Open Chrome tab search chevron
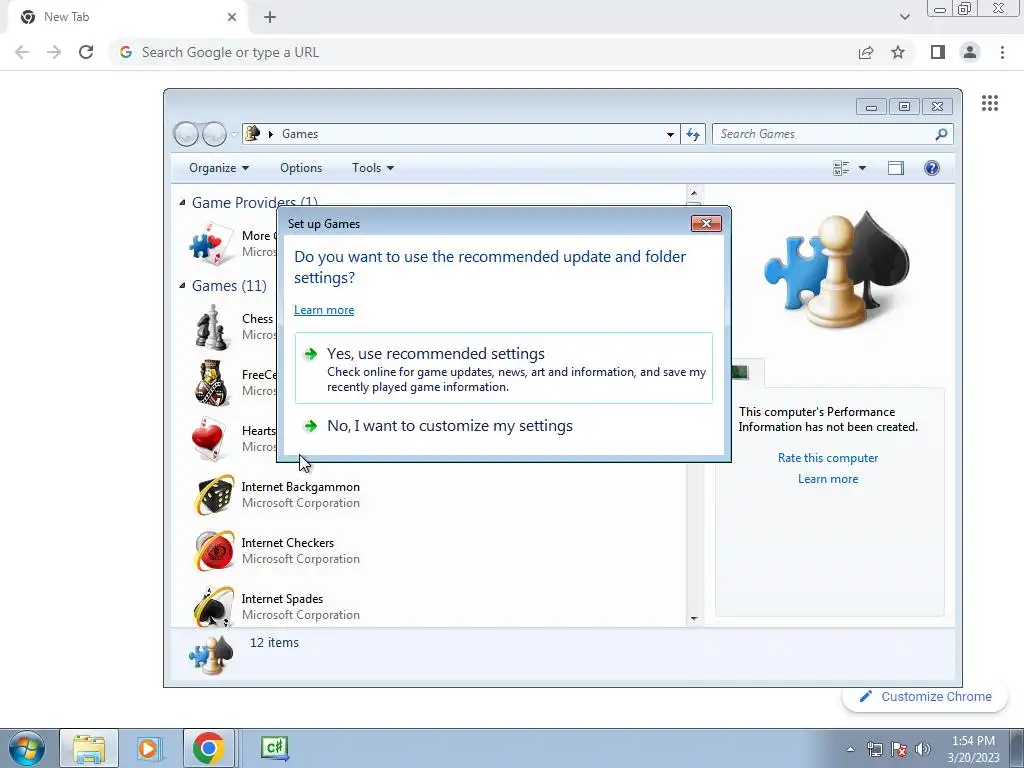This screenshot has height=768, width=1024. click(x=904, y=17)
